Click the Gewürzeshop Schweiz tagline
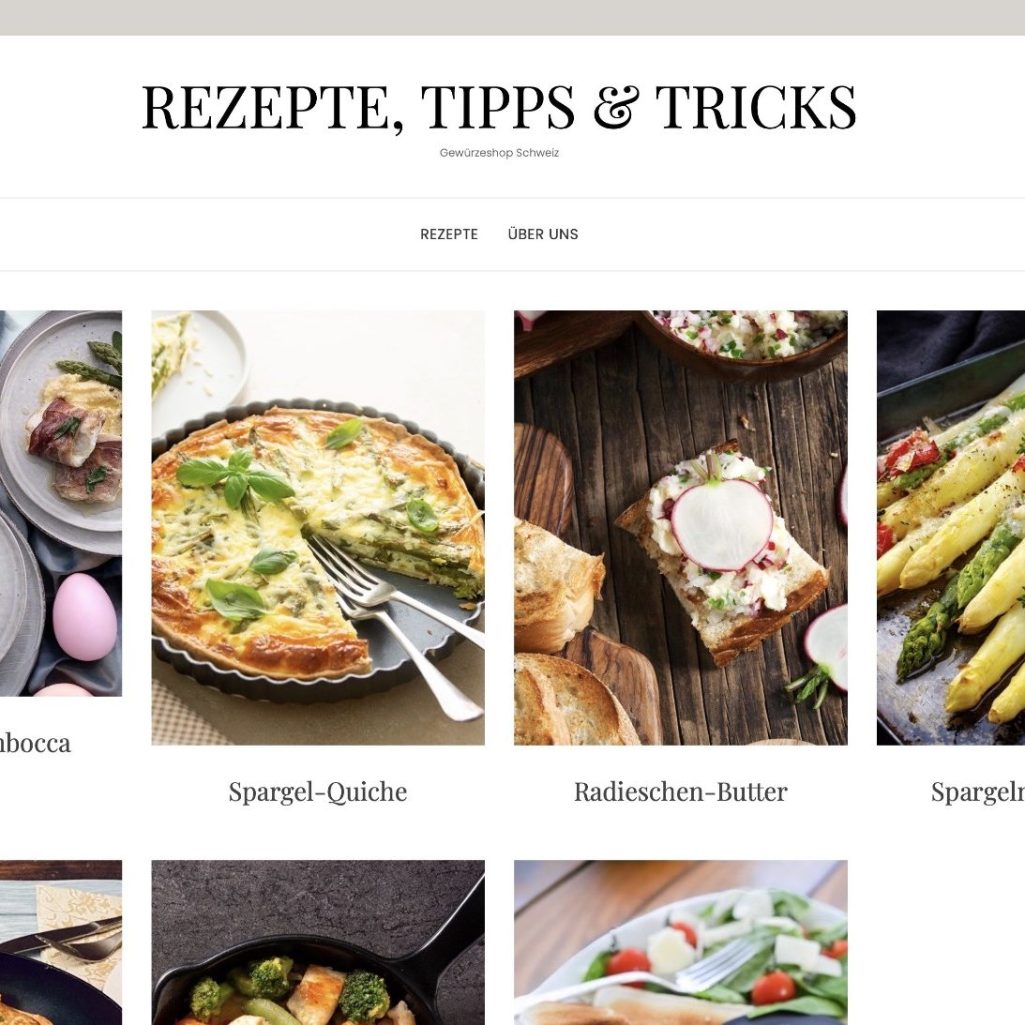This screenshot has width=1025, height=1025. click(499, 153)
